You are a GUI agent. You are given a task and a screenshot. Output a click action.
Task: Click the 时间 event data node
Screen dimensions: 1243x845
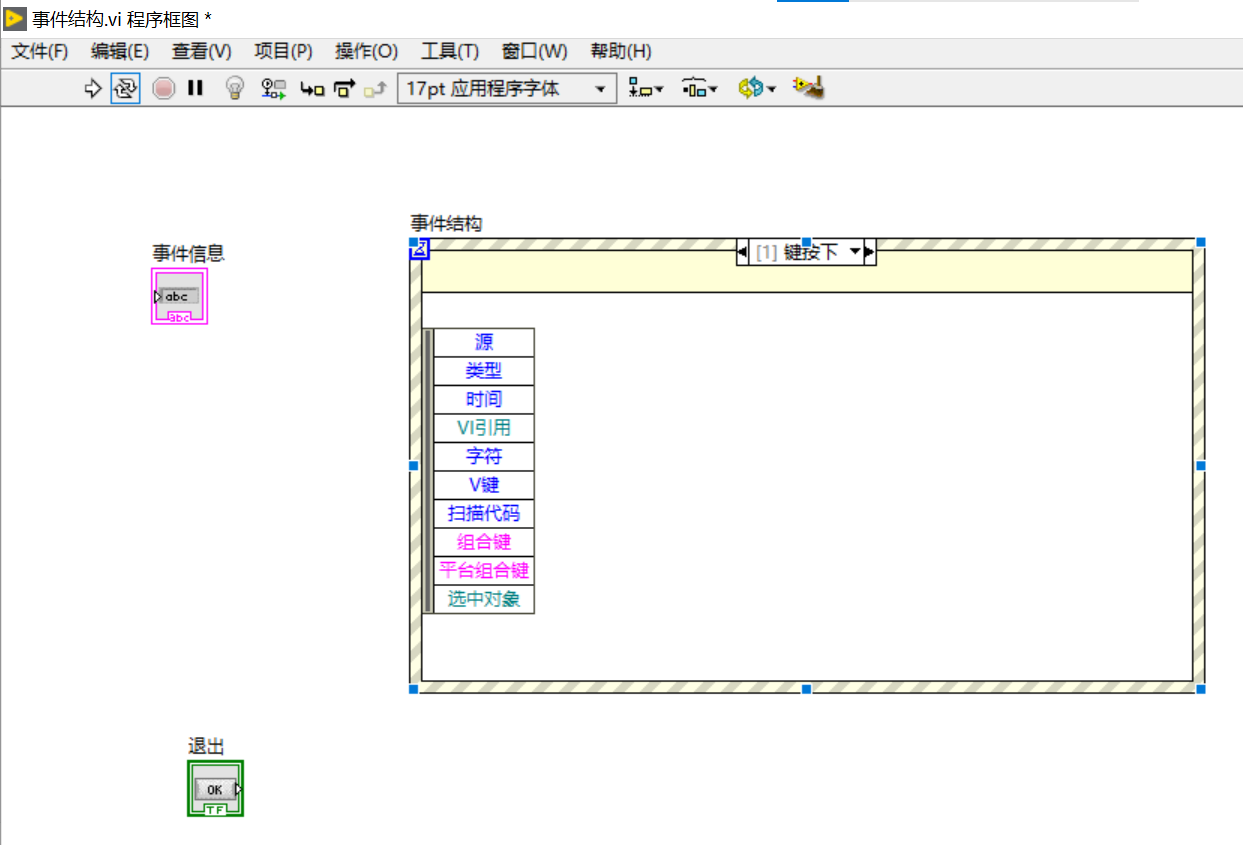pyautogui.click(x=484, y=399)
